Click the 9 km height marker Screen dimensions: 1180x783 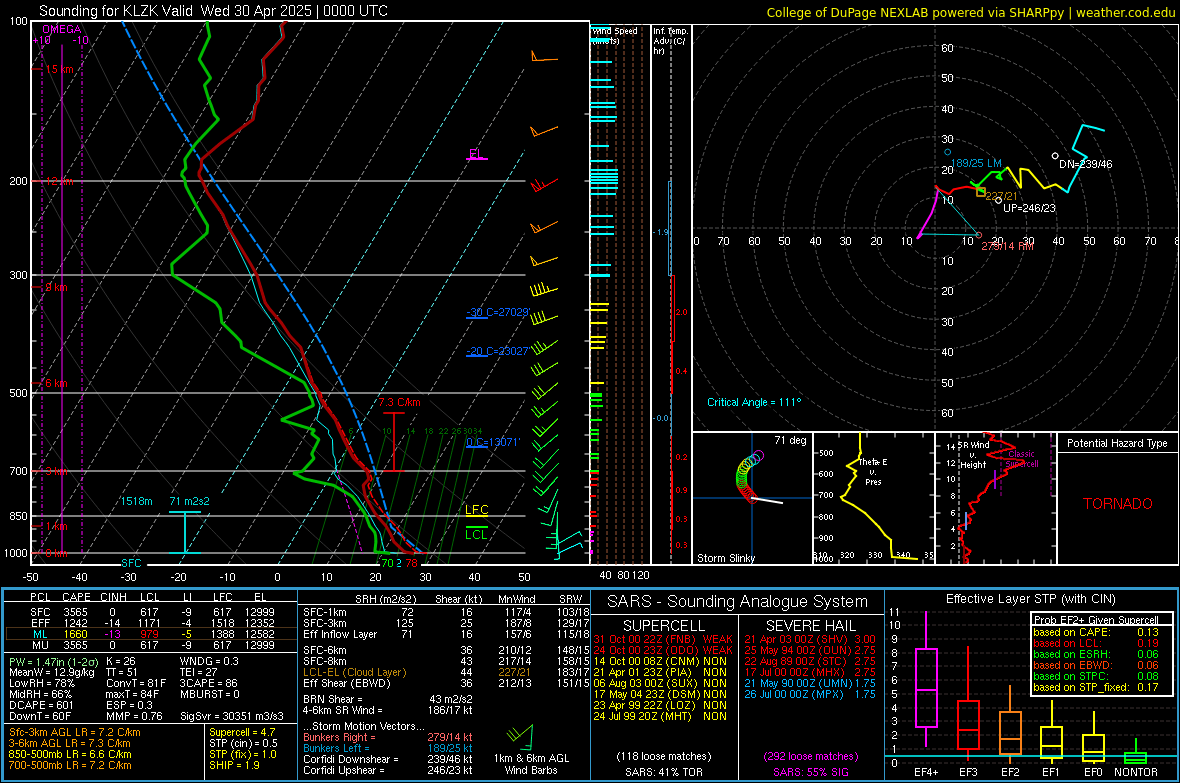56,287
